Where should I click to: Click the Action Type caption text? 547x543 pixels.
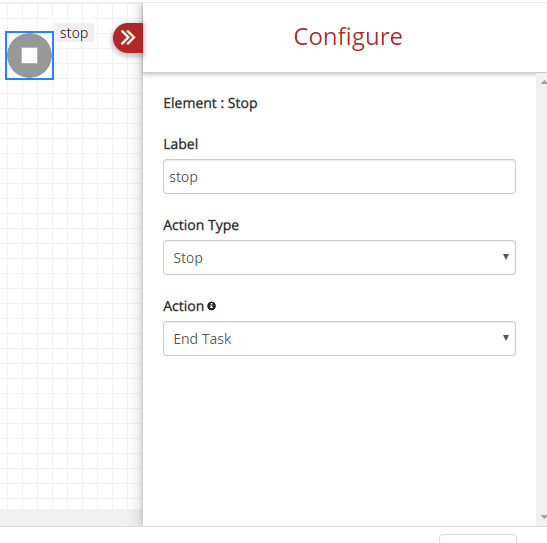201,225
